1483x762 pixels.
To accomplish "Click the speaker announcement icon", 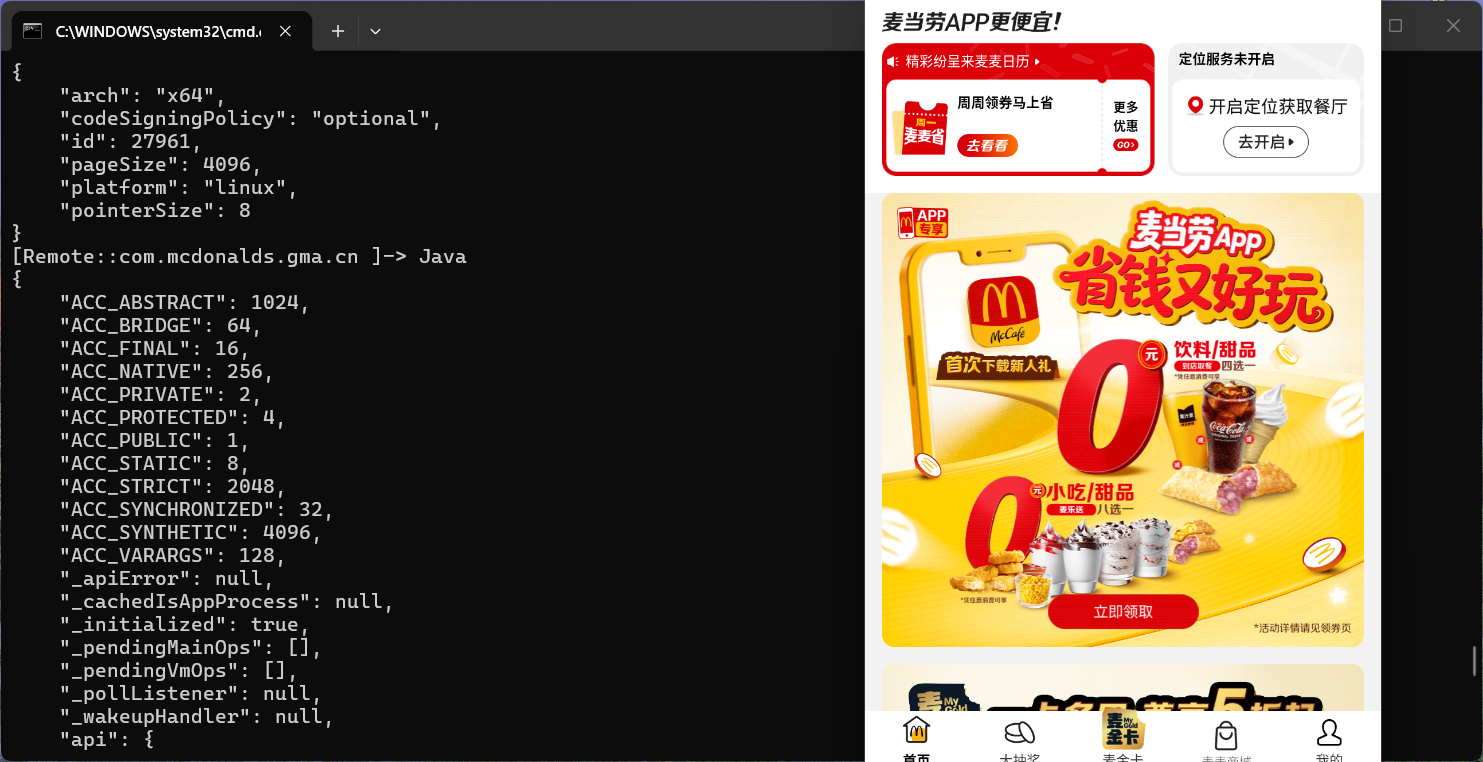I will click(x=893, y=62).
